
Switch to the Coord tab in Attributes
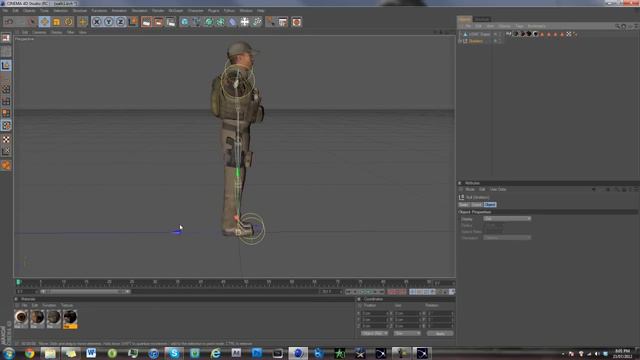click(x=476, y=204)
